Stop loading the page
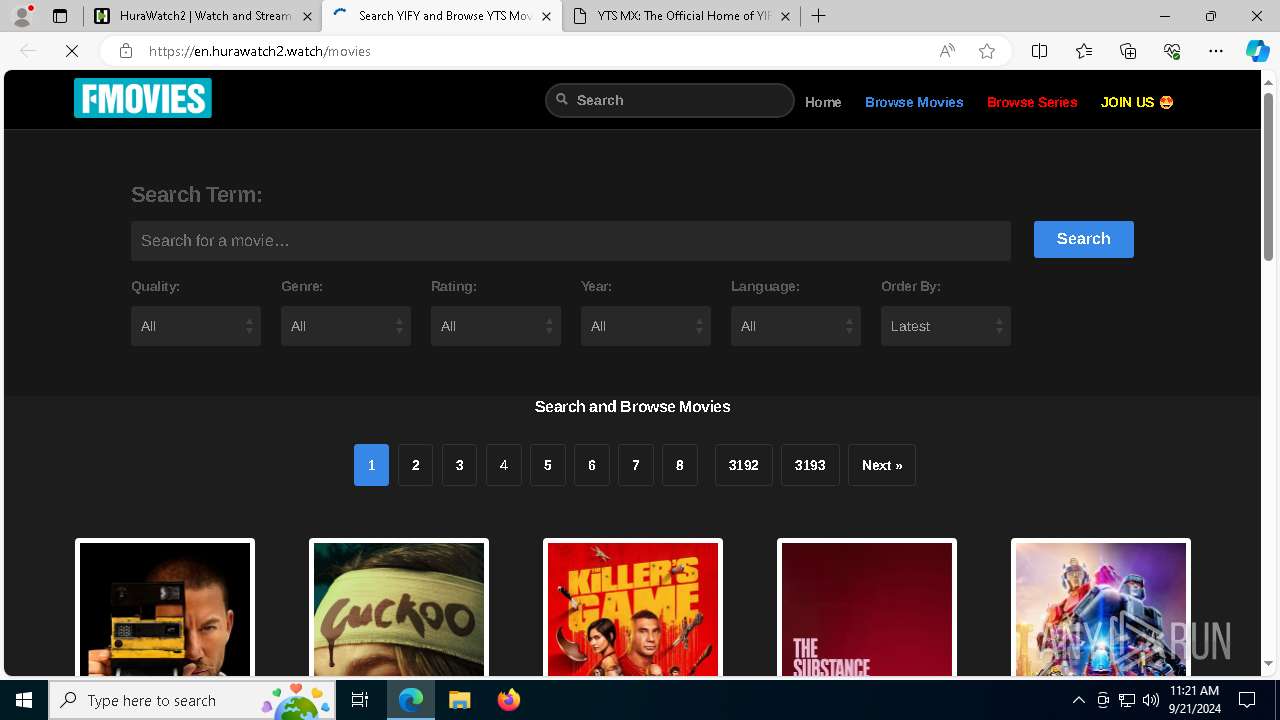 pos(72,51)
